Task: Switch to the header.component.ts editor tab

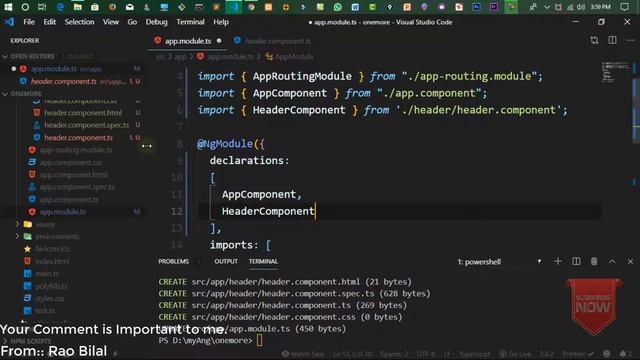Action: [x=273, y=41]
